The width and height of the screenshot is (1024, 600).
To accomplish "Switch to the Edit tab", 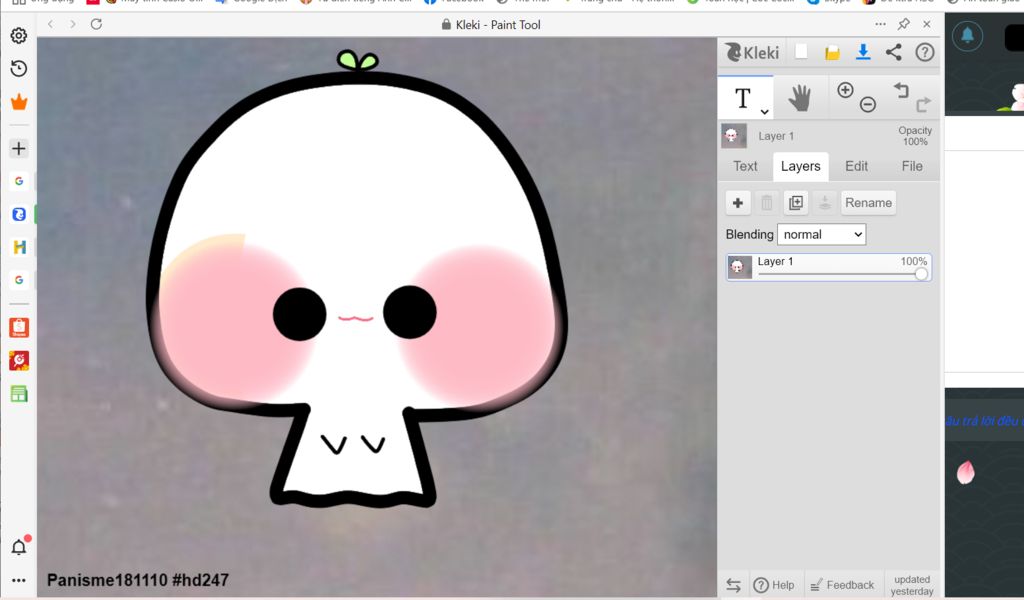I will [856, 166].
